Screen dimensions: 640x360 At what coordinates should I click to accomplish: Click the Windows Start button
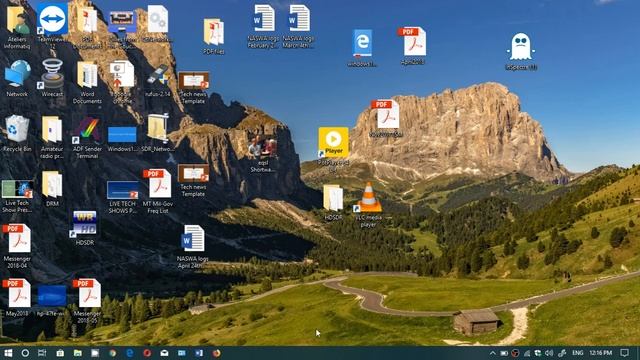8,353
